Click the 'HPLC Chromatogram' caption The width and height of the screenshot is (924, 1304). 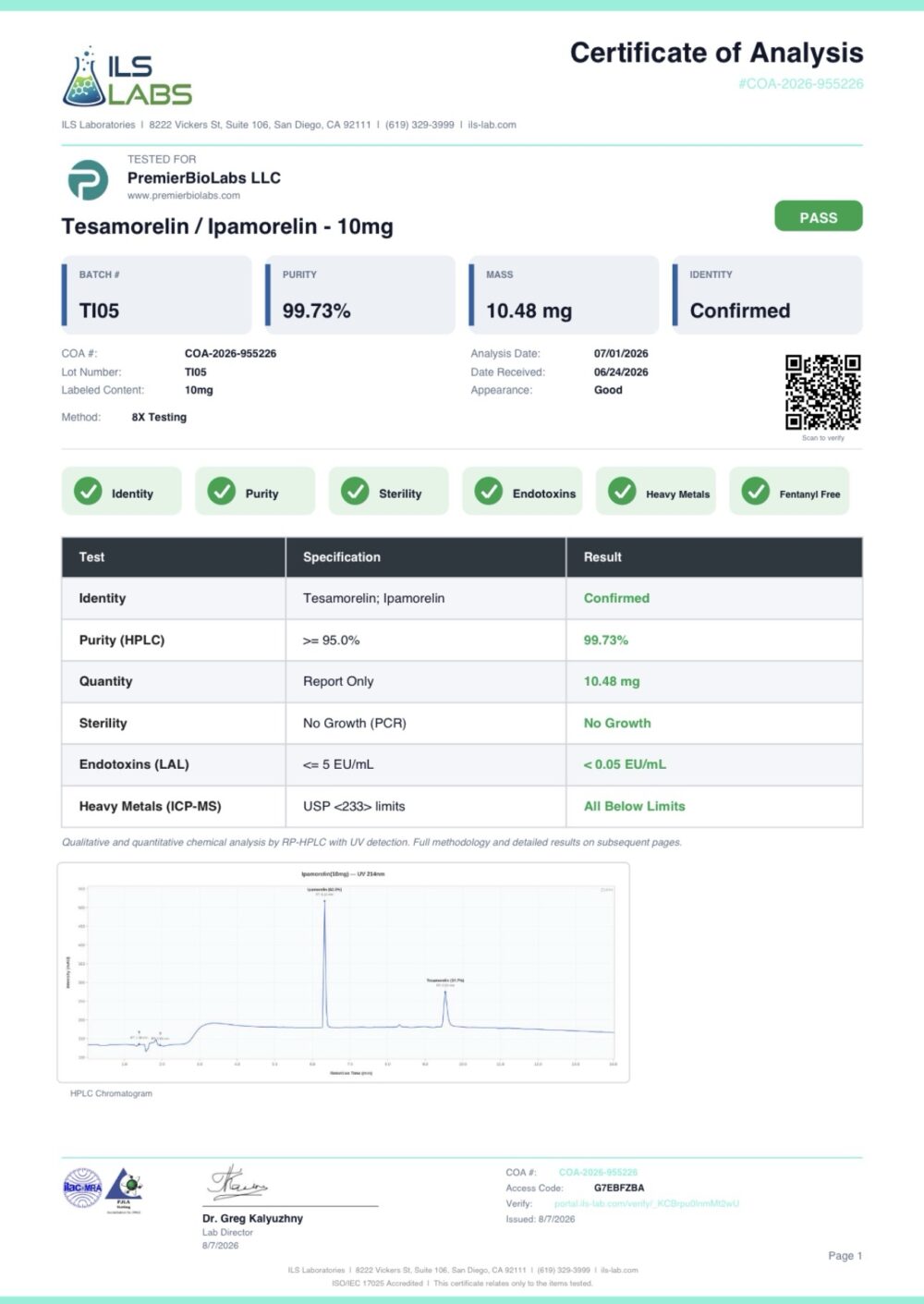pyautogui.click(x=111, y=1093)
